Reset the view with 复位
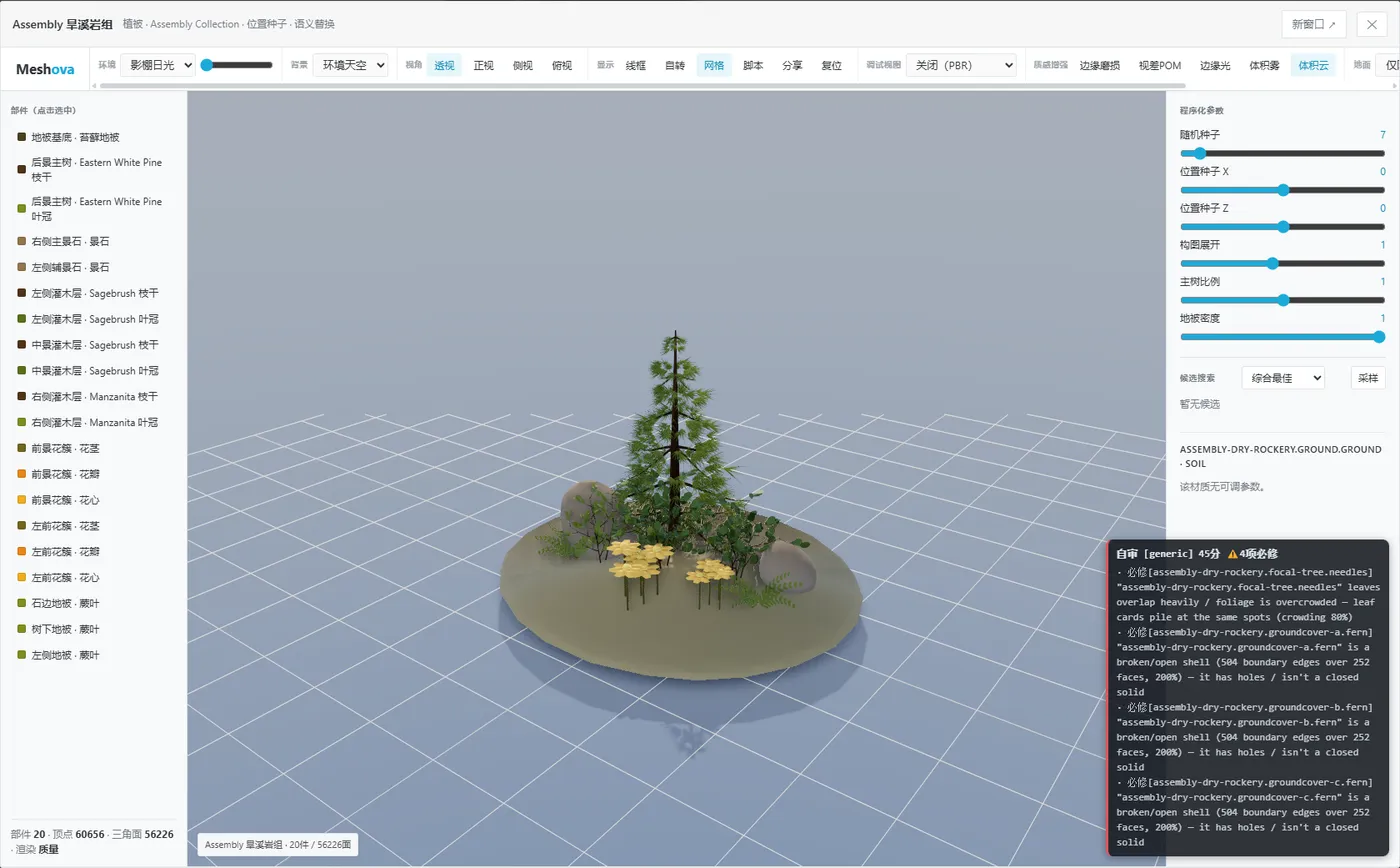1400x868 pixels. click(x=831, y=65)
